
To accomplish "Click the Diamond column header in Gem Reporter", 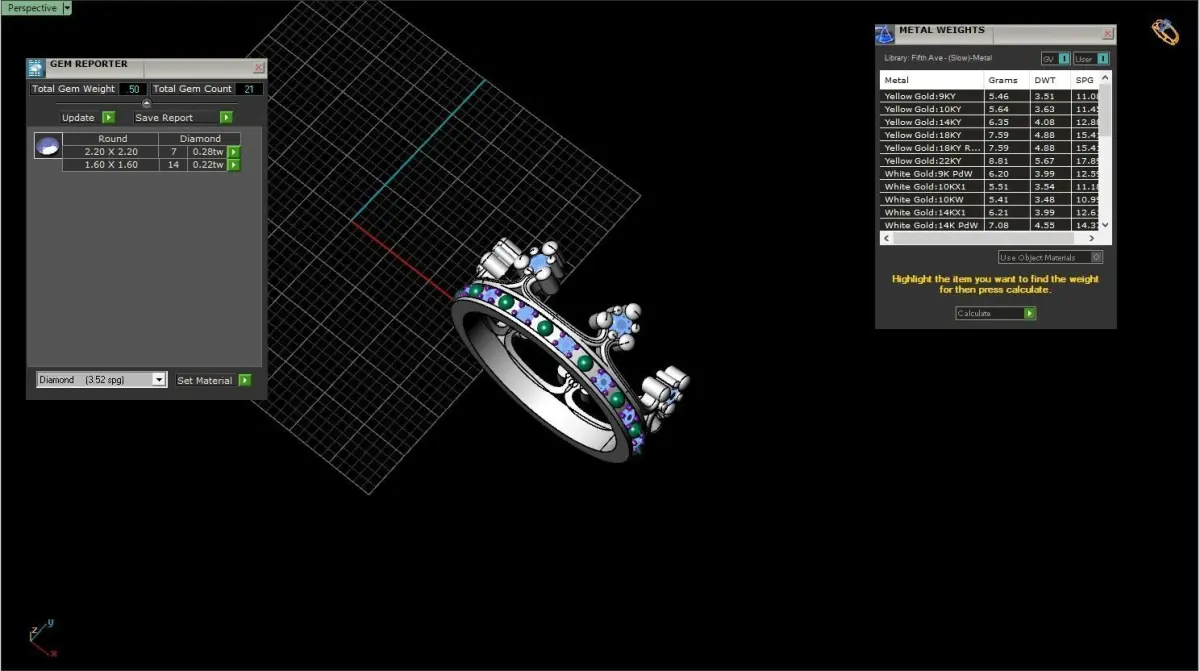I will coord(200,139).
